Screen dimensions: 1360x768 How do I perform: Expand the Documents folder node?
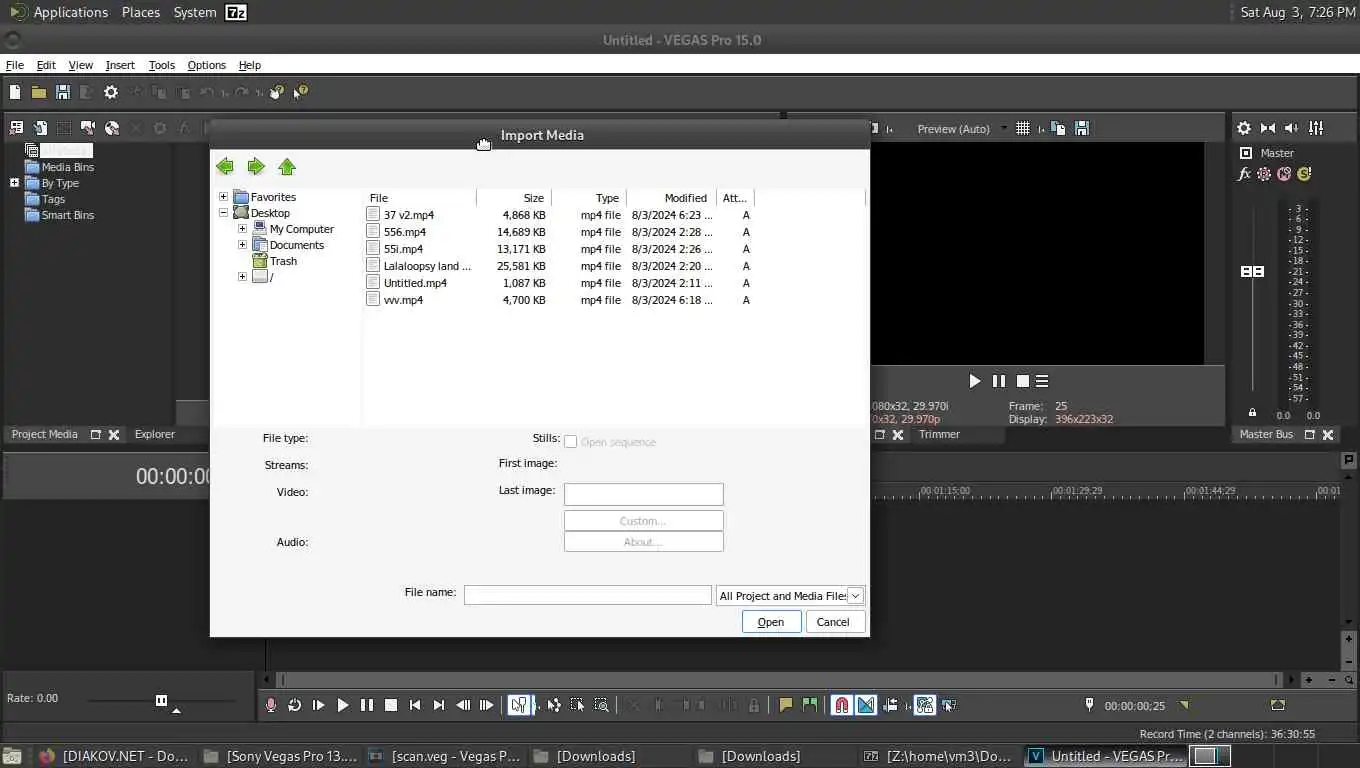point(242,245)
